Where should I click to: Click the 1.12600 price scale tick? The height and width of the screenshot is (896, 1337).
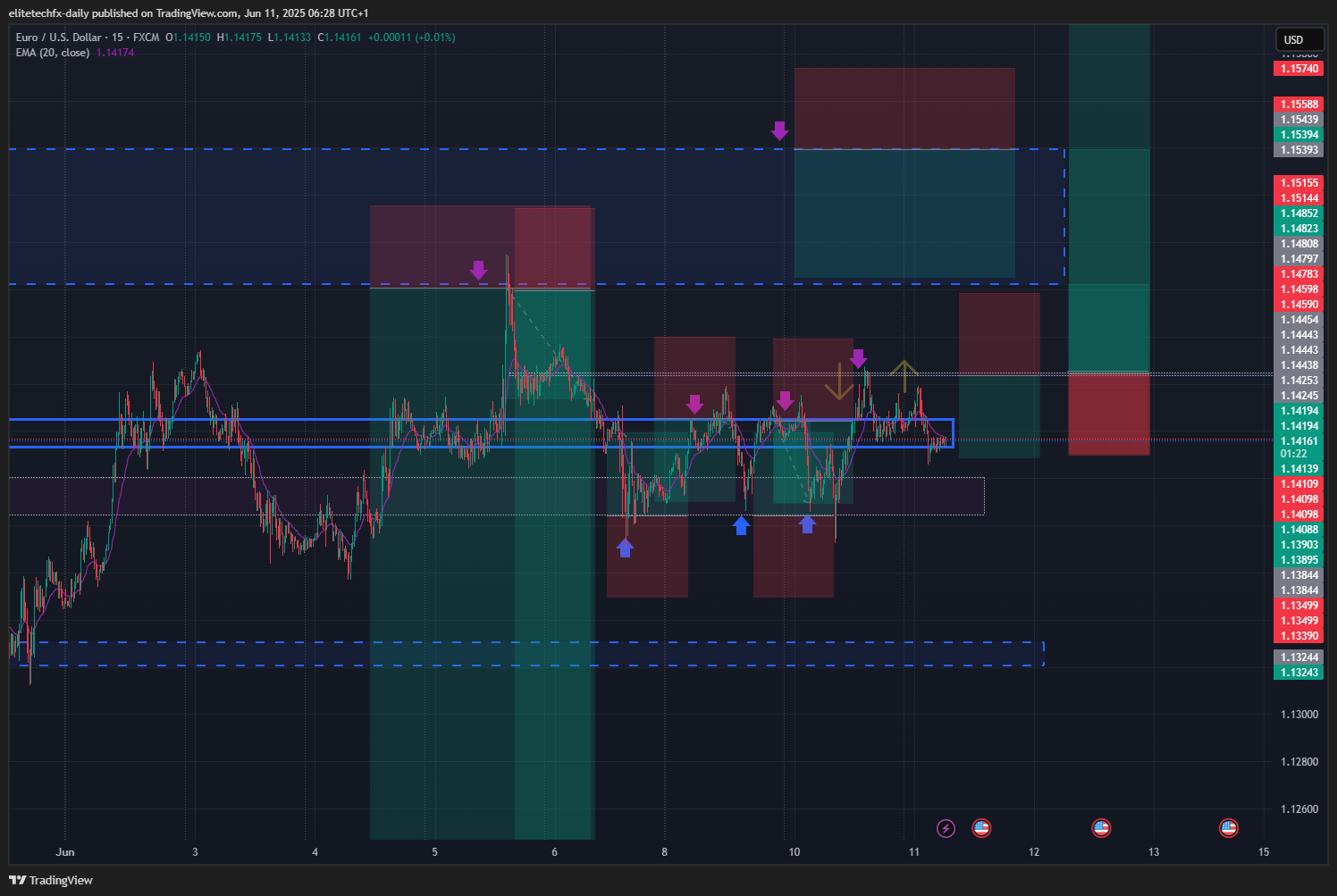tap(1299, 809)
